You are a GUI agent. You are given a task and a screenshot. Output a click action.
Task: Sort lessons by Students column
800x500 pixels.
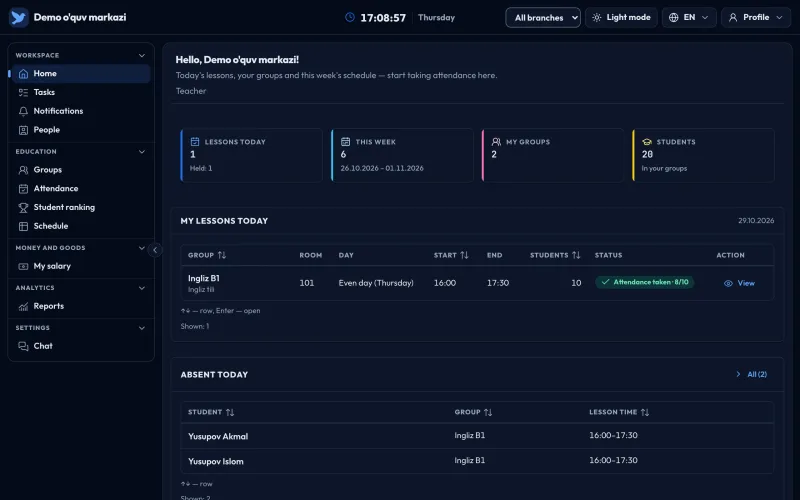pos(555,255)
